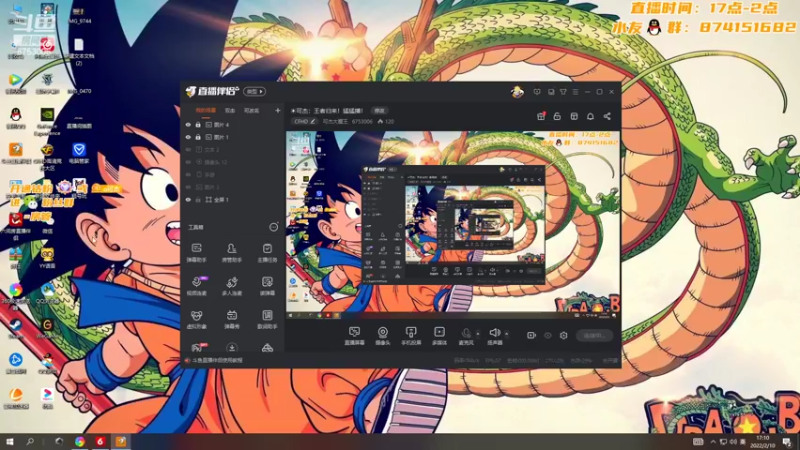Select the active orange scene tab
The height and width of the screenshot is (450, 800).
coord(206,110)
